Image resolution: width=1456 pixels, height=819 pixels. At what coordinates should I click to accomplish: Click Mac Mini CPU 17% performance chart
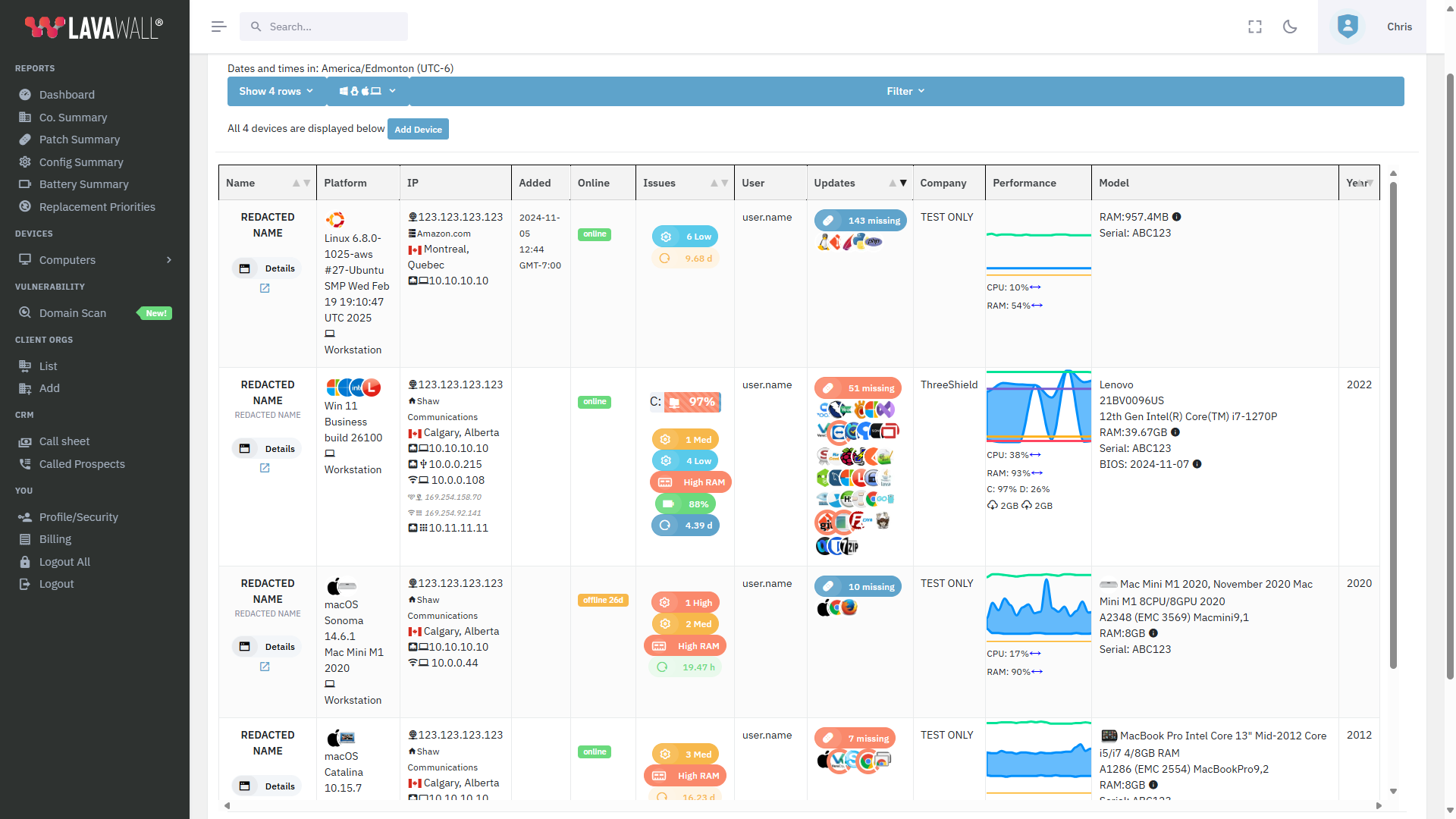pyautogui.click(x=1038, y=607)
